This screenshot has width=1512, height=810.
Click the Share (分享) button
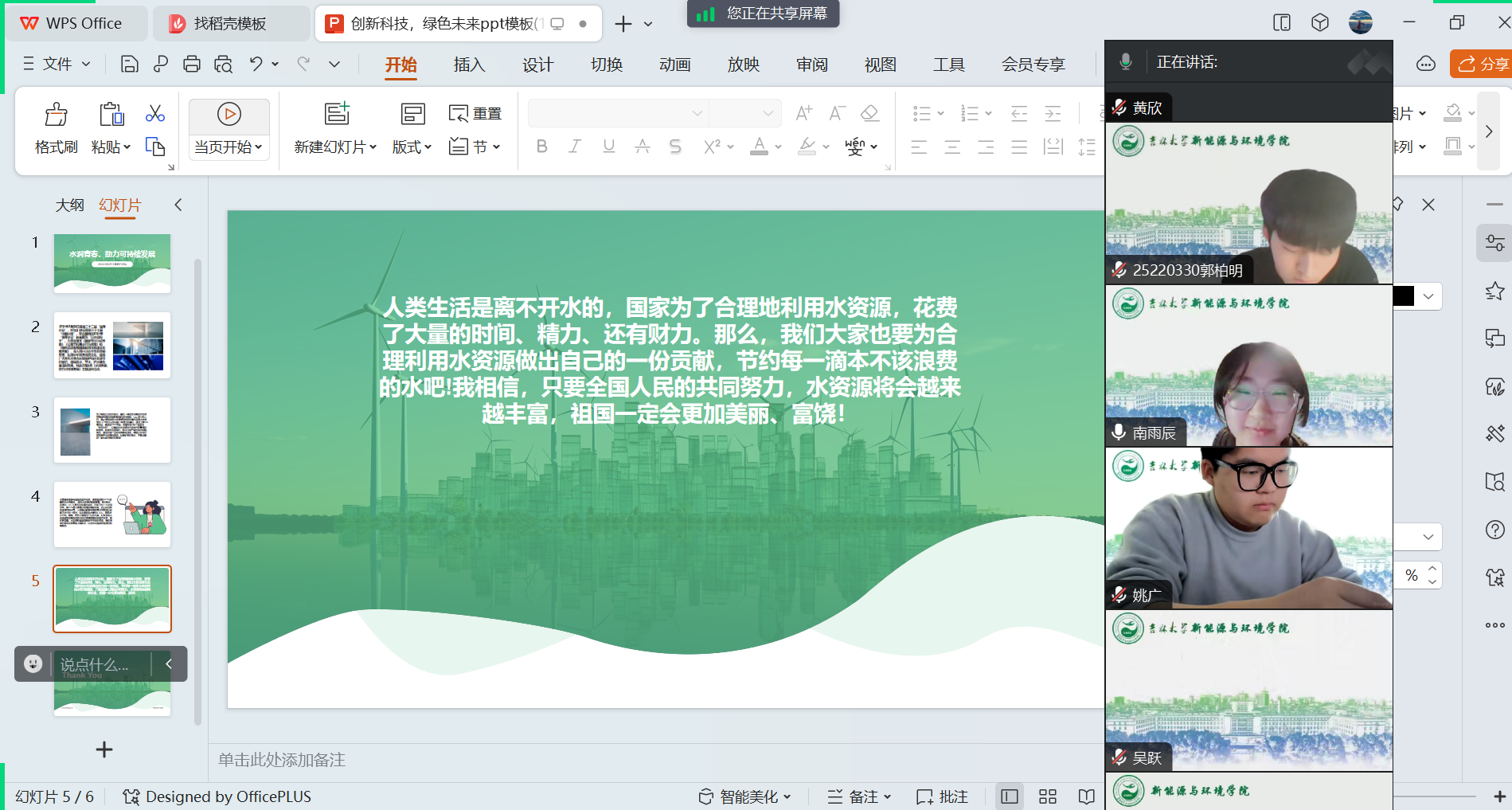1483,64
